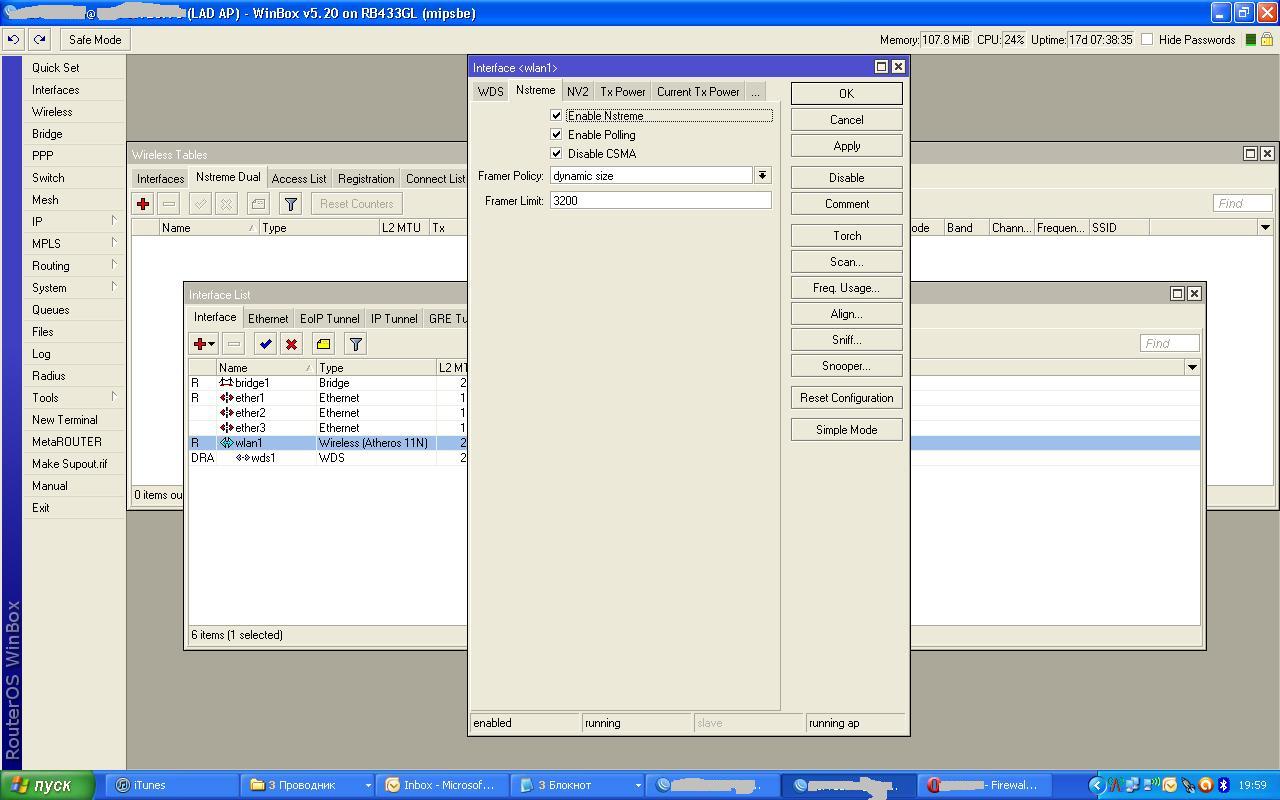Viewport: 1280px width, 800px height.
Task: Click the redo arrow in WinBox toolbar
Action: click(x=39, y=40)
